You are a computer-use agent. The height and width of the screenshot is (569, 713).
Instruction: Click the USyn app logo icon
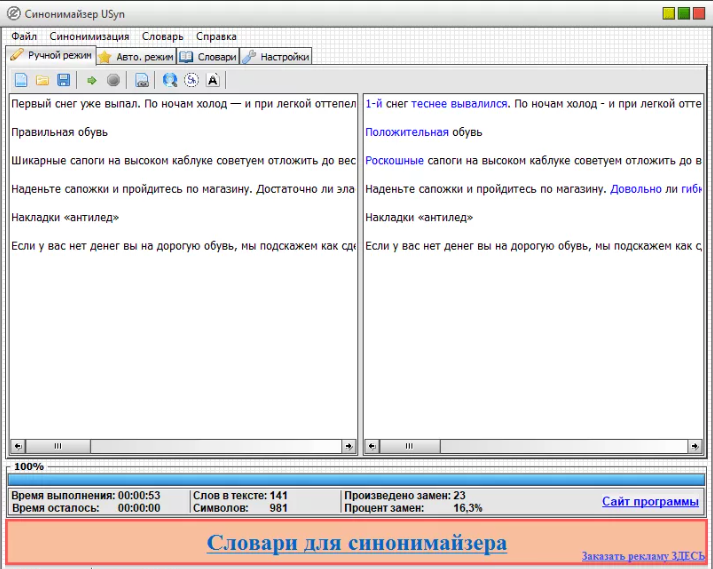click(14, 14)
